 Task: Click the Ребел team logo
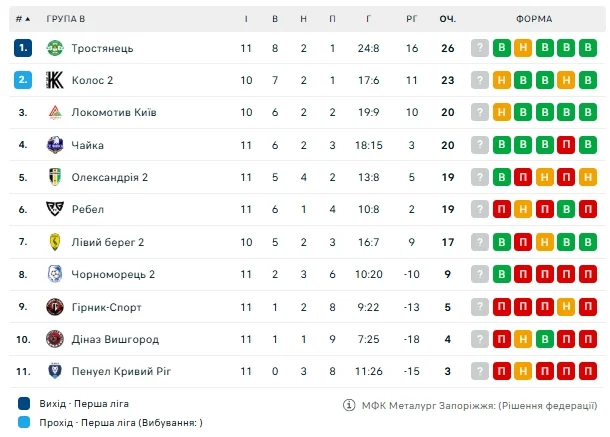[55, 209]
